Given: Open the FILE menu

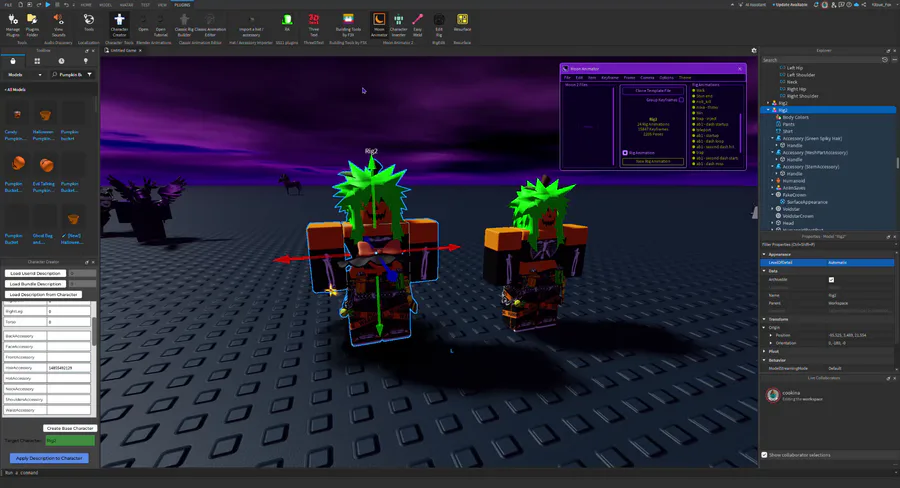Looking at the screenshot, I should pyautogui.click(x=8, y=5).
